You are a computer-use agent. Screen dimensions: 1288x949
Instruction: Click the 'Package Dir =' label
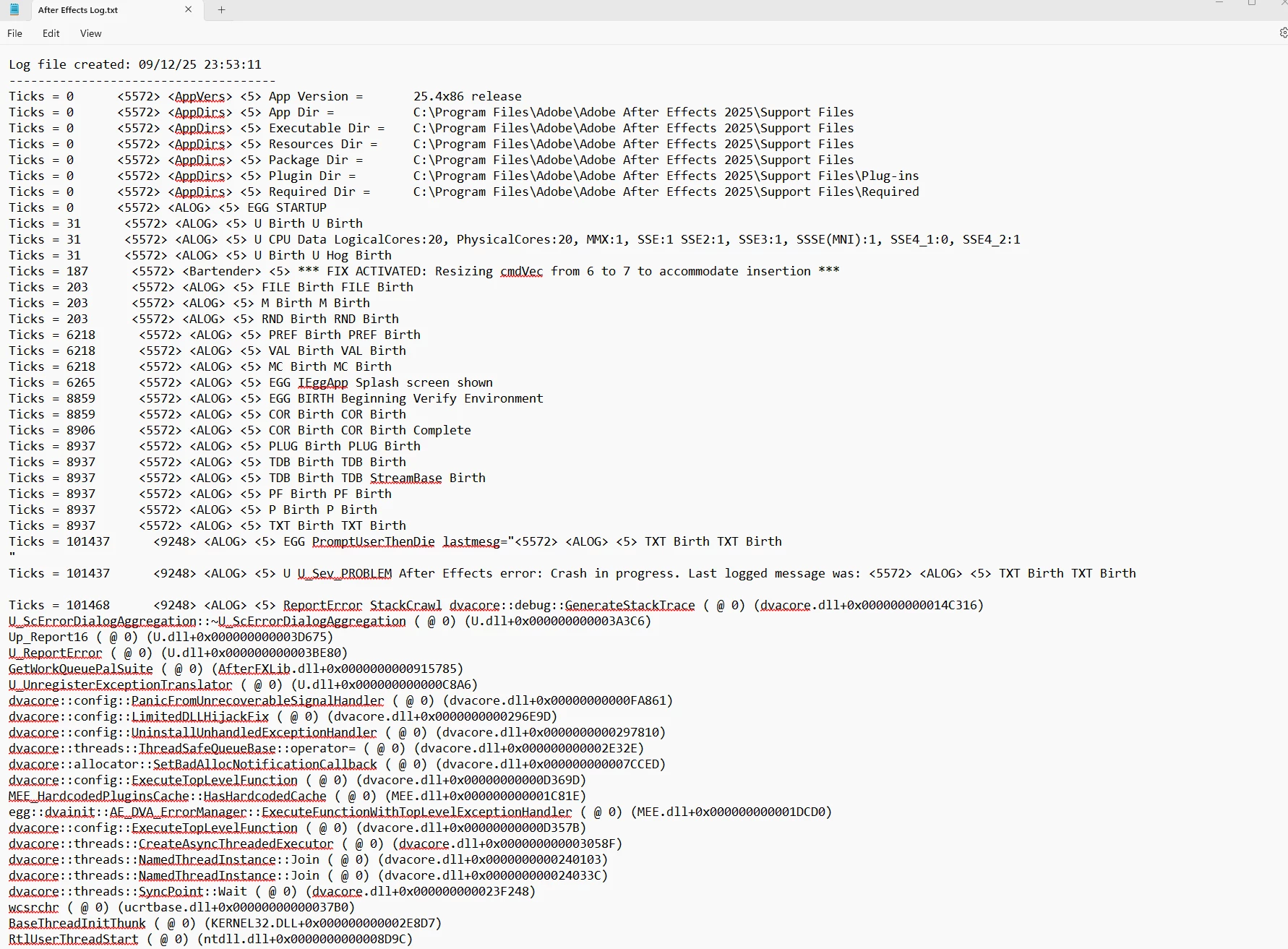(316, 160)
